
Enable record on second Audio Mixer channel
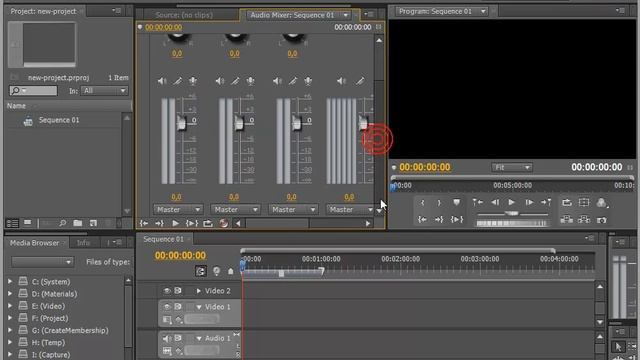point(251,81)
